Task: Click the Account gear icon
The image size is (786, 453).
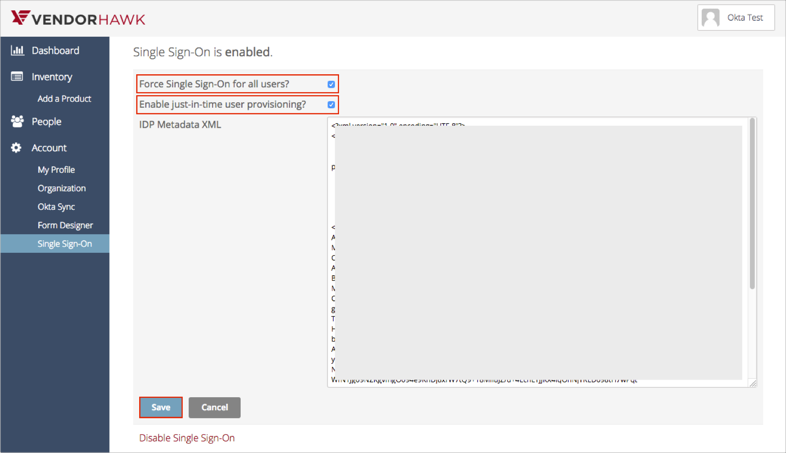Action: 17,148
